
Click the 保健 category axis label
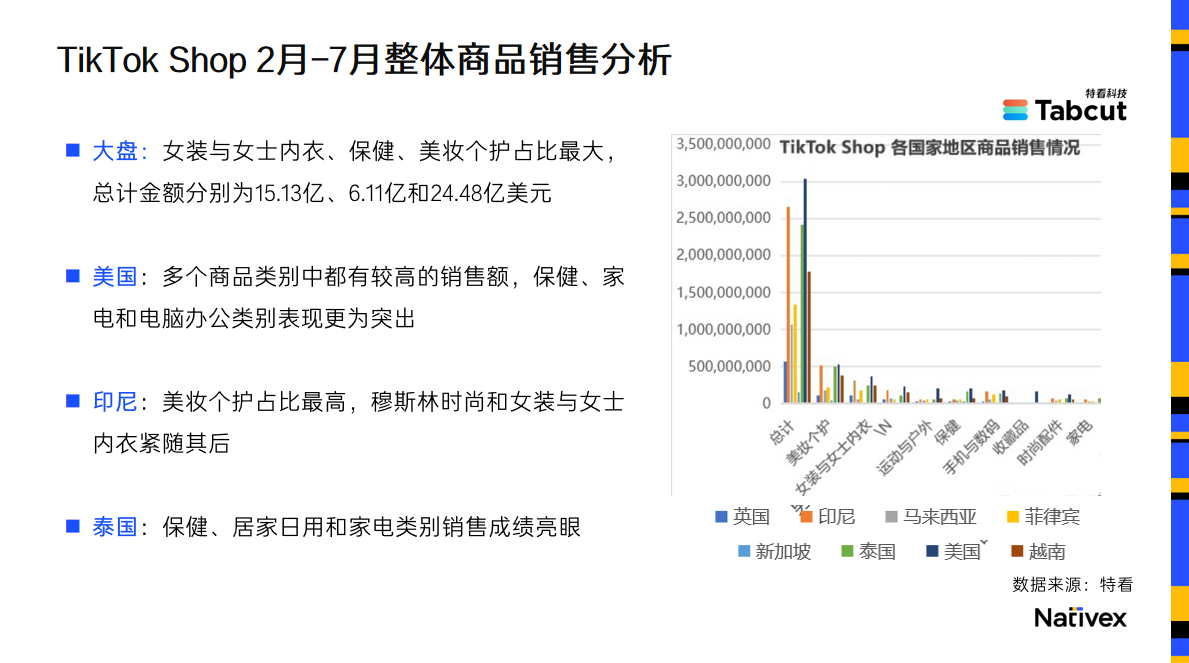pyautogui.click(x=947, y=432)
